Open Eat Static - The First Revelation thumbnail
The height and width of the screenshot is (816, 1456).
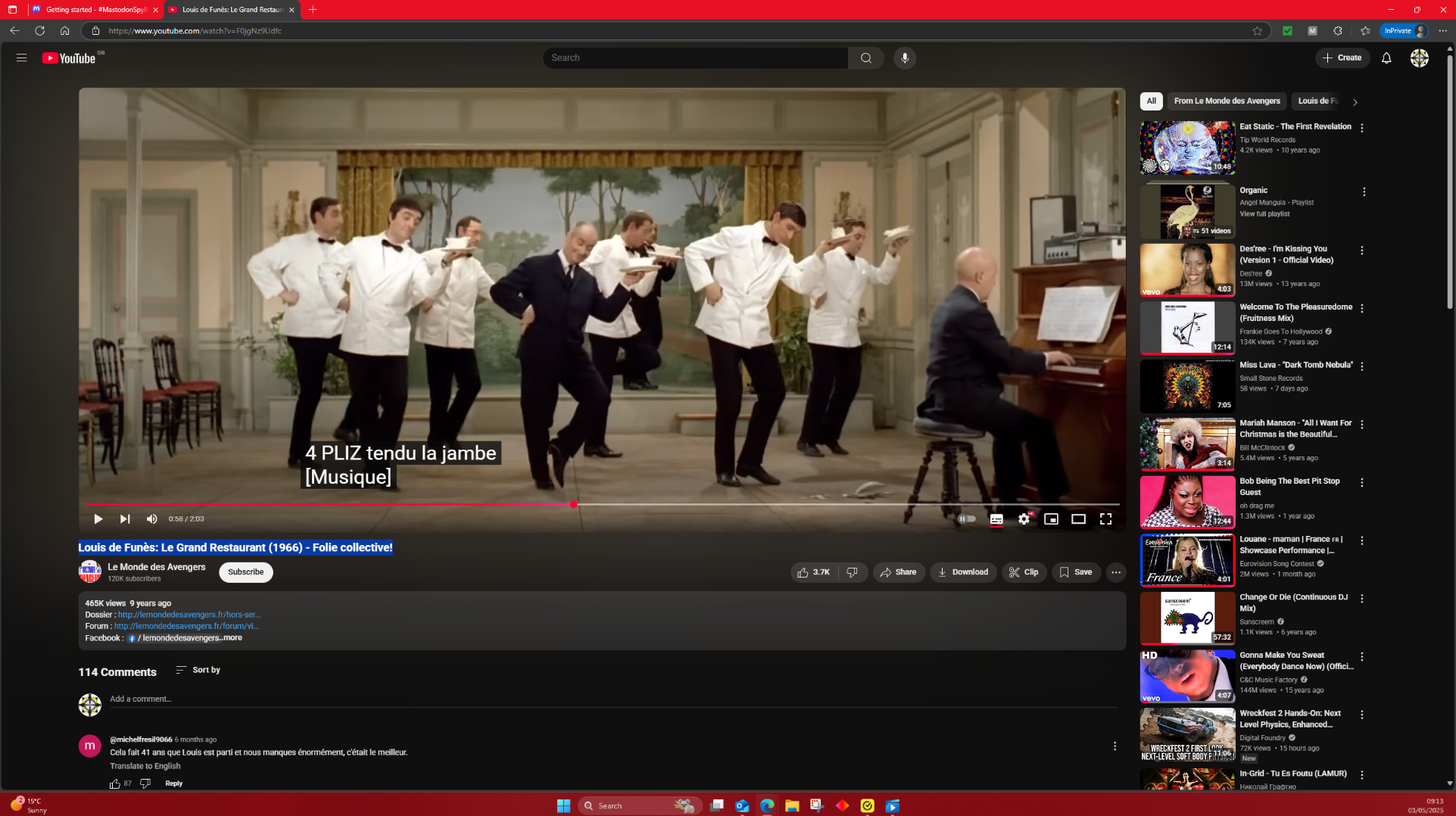coord(1187,148)
